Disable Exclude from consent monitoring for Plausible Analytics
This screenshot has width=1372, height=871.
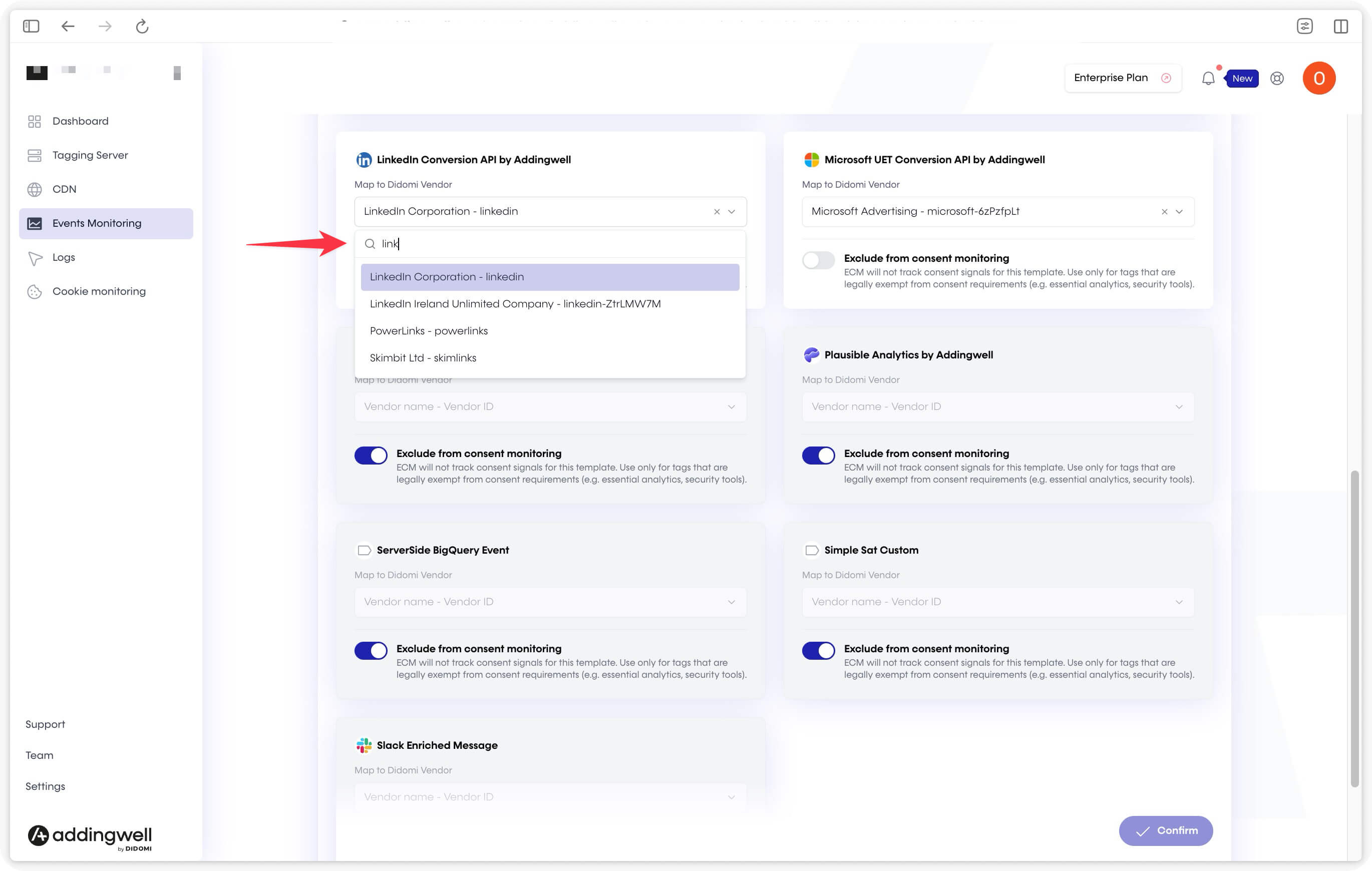coord(818,455)
